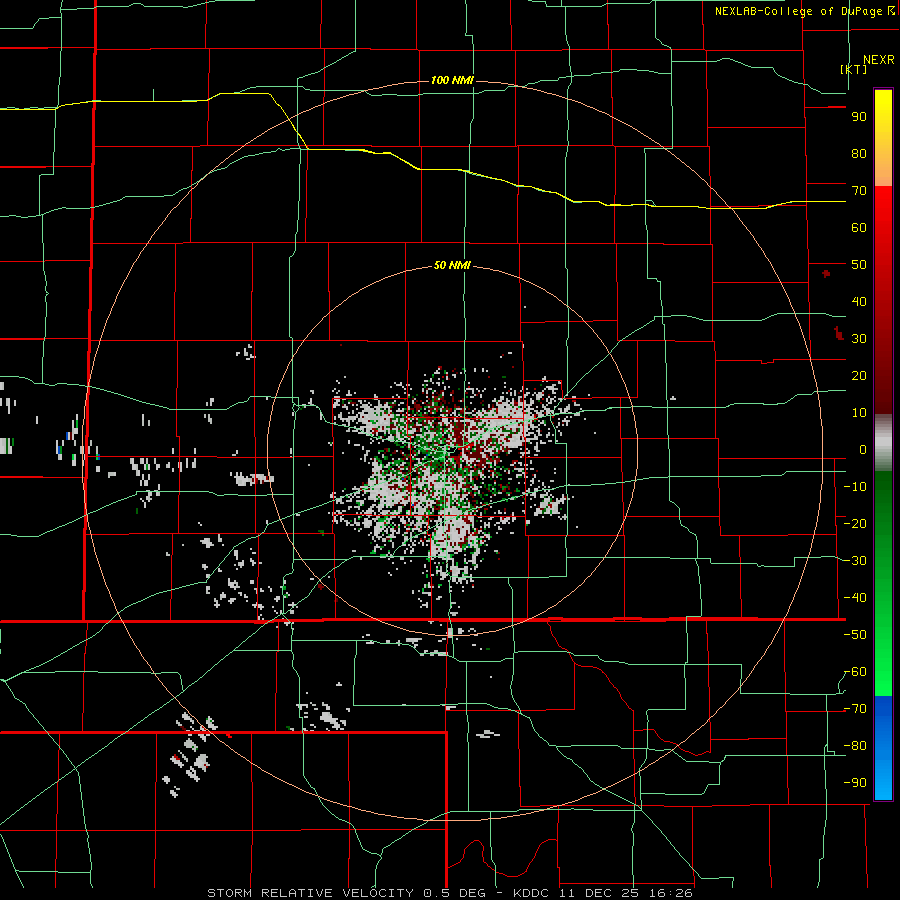Click the blue bottom segment of the color bar
The height and width of the screenshot is (900, 900).
(883, 747)
